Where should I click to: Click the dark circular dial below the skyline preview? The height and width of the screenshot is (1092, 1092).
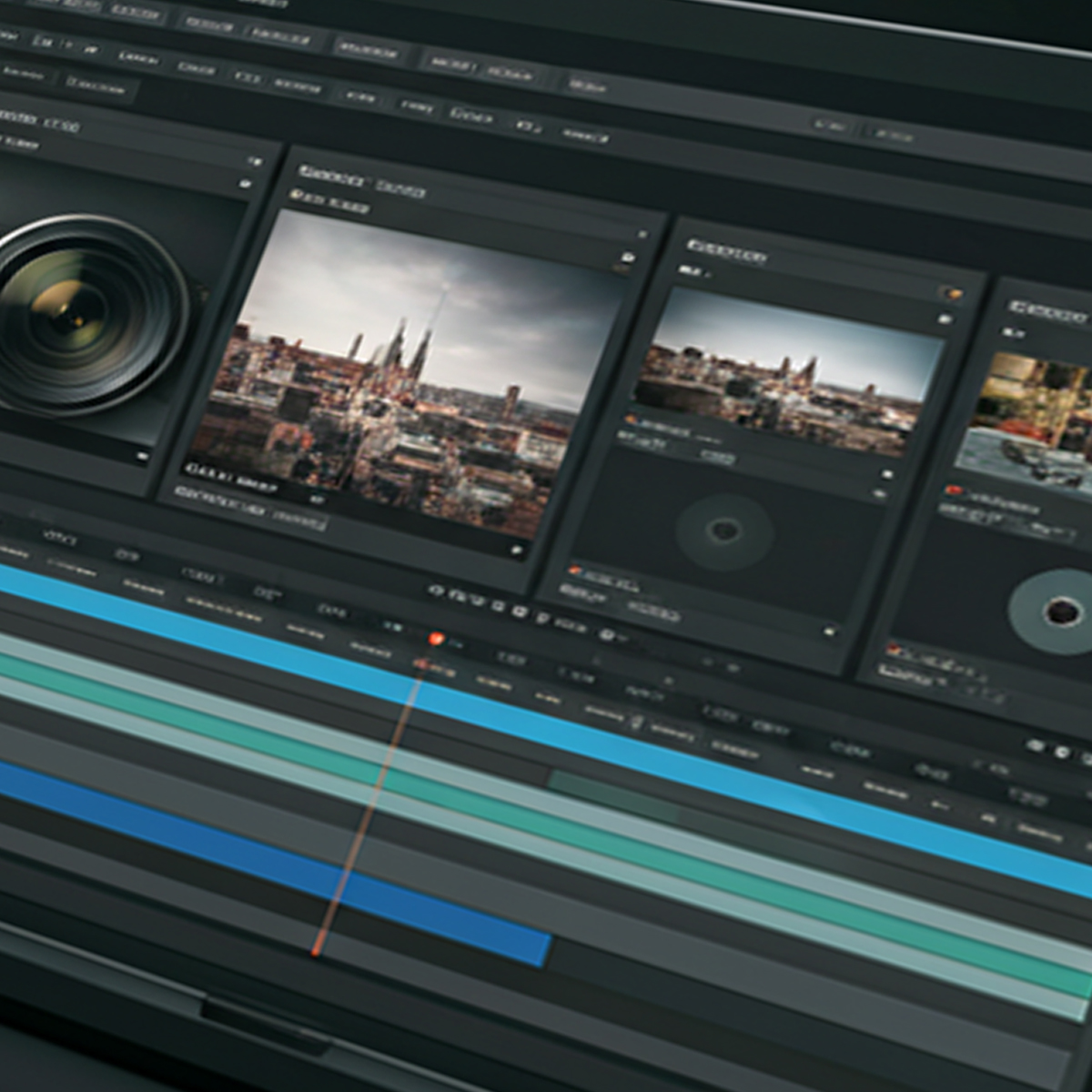coord(725,531)
